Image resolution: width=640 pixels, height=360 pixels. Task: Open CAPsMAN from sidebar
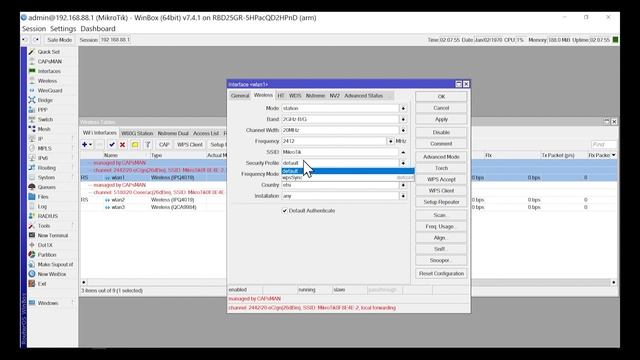click(x=49, y=62)
